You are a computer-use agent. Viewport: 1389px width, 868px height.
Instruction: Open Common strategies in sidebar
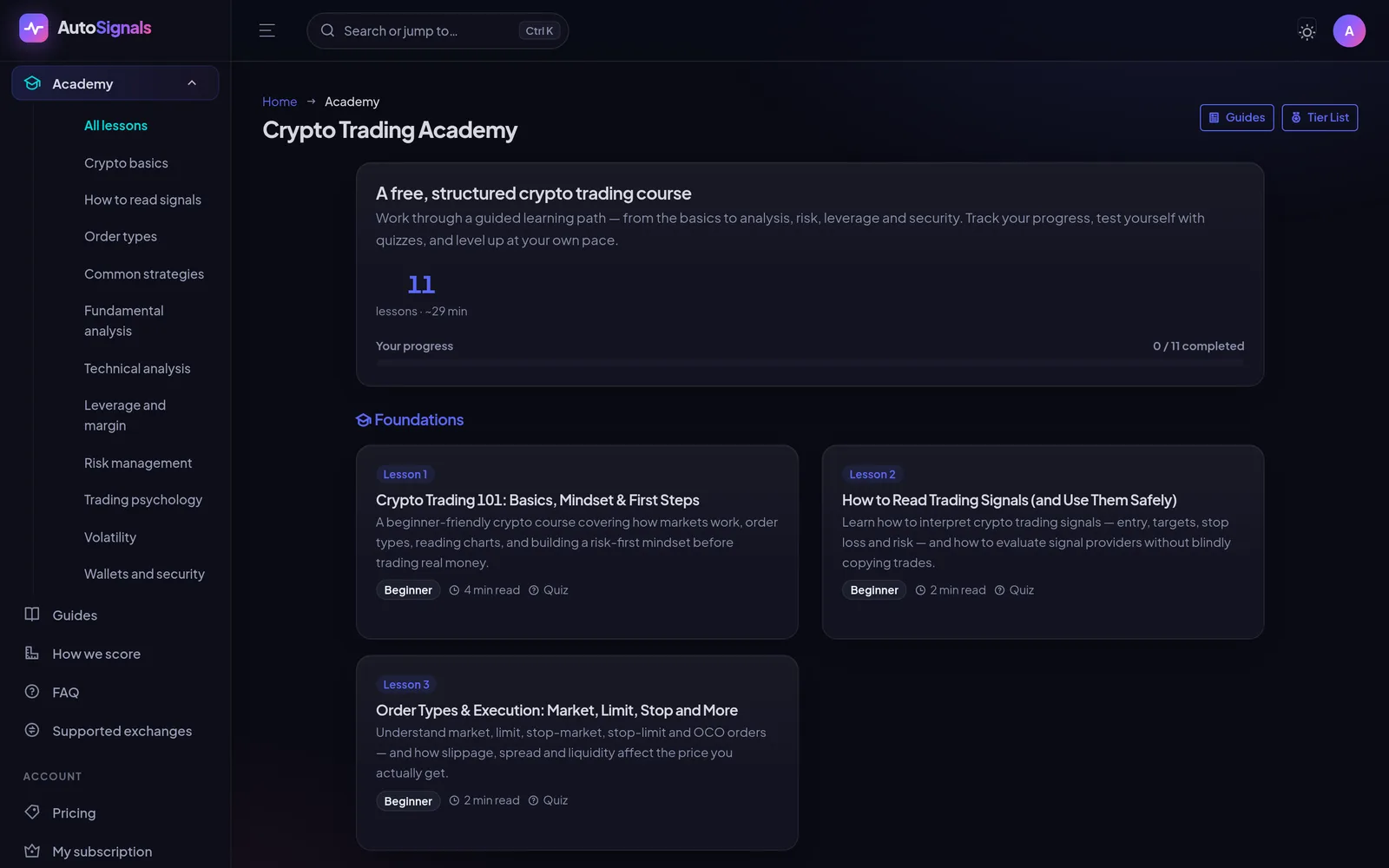click(x=144, y=273)
